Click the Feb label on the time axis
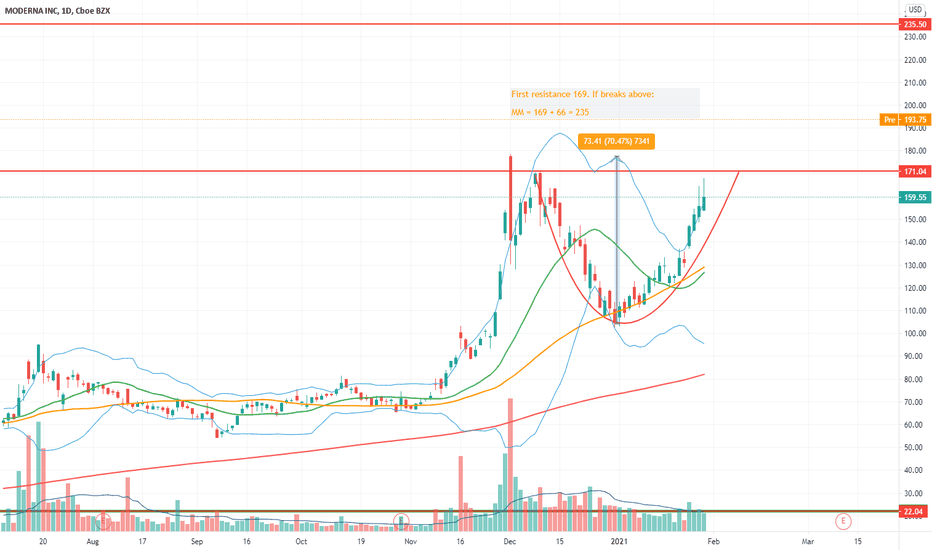This screenshot has height=550, width=932. (x=713, y=542)
